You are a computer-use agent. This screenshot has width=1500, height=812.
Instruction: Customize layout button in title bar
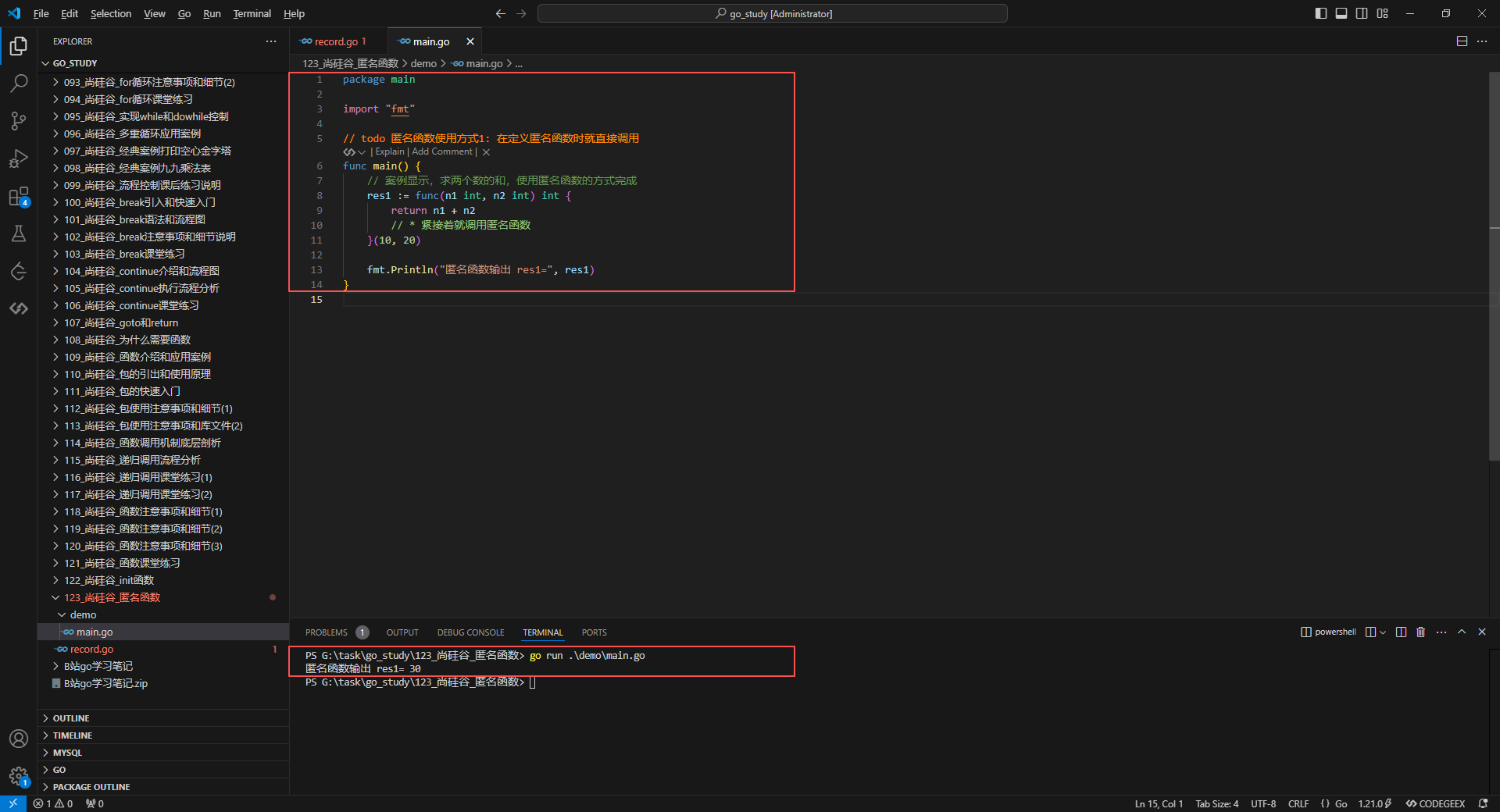[x=1383, y=13]
